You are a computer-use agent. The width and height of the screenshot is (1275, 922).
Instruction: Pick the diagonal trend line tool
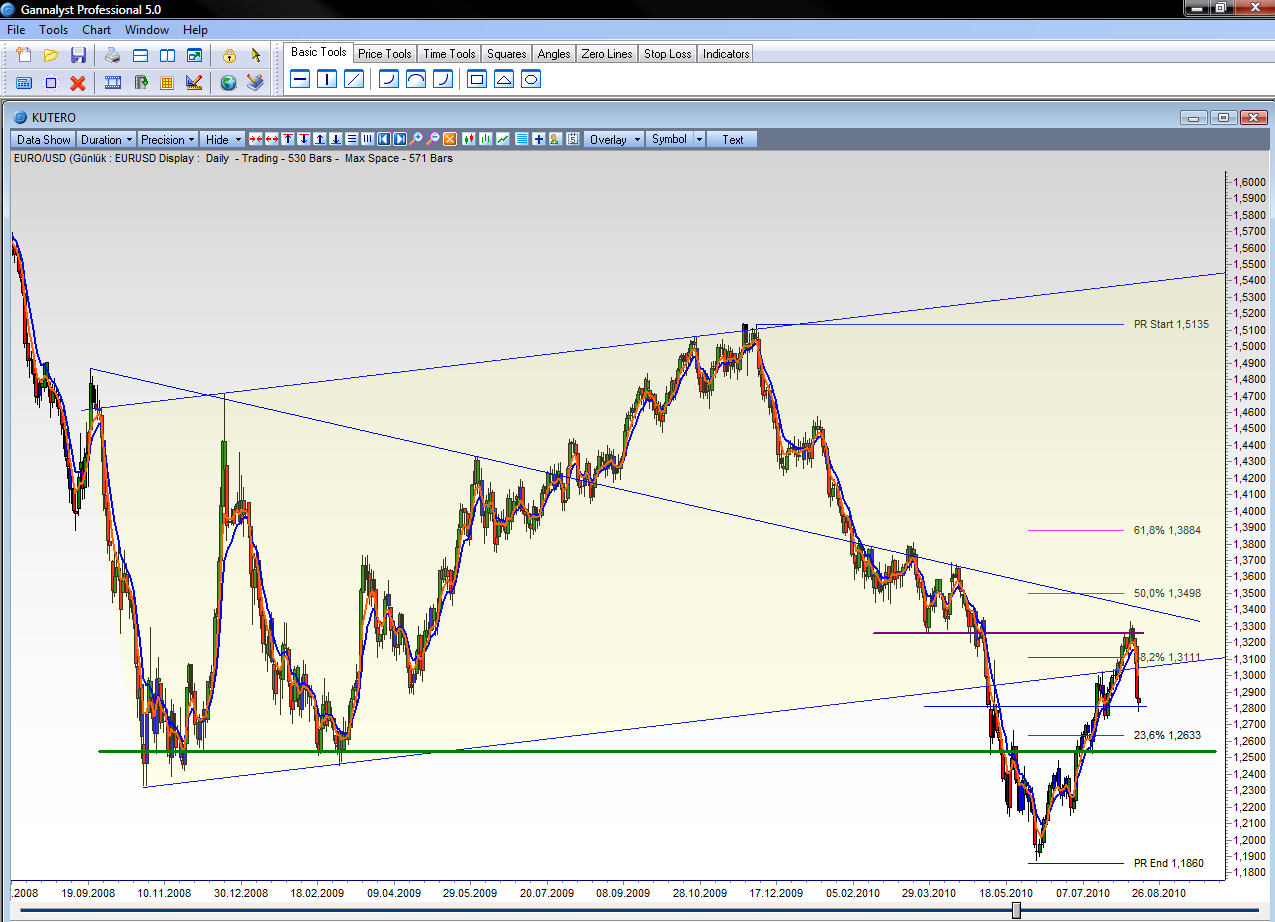(353, 79)
